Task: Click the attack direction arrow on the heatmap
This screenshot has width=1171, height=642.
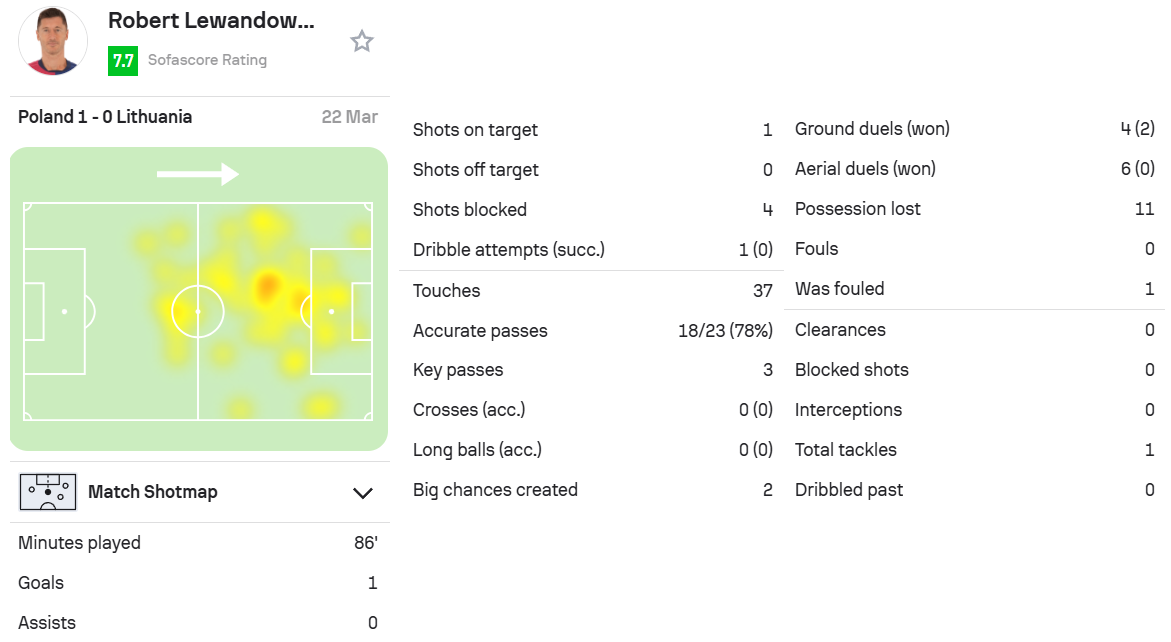Action: click(198, 174)
